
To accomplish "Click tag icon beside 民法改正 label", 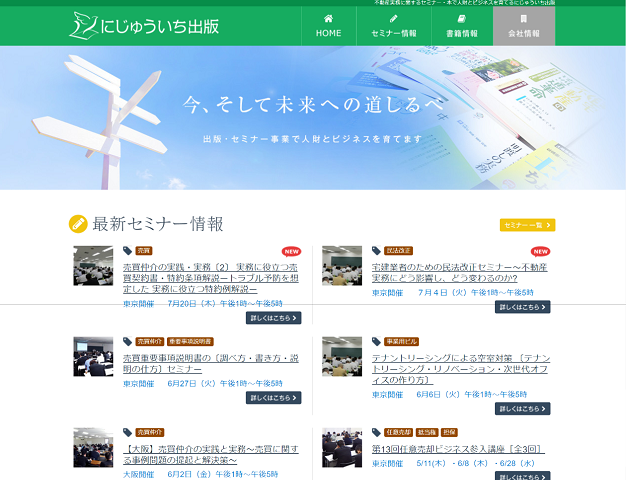I will 376,251.
